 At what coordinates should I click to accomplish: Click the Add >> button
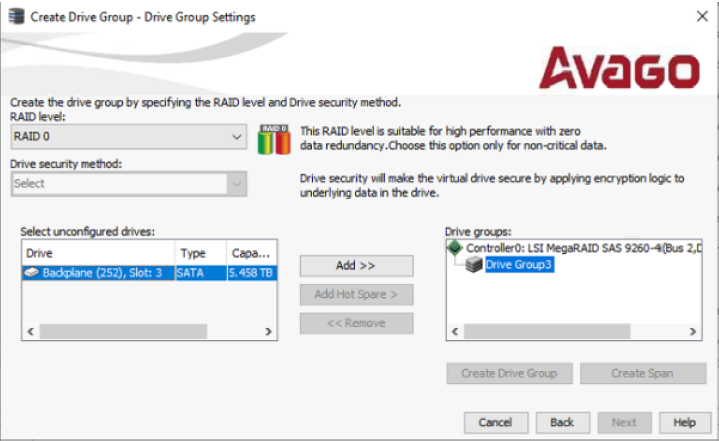click(x=356, y=266)
